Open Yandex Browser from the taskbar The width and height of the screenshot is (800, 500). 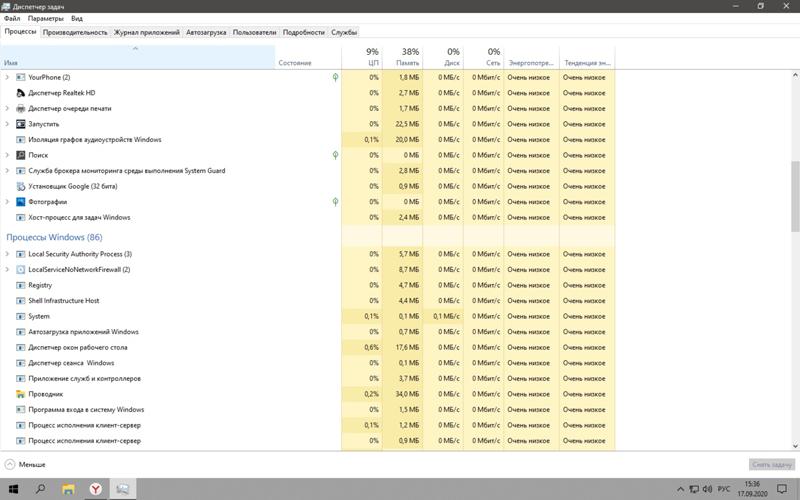click(95, 489)
